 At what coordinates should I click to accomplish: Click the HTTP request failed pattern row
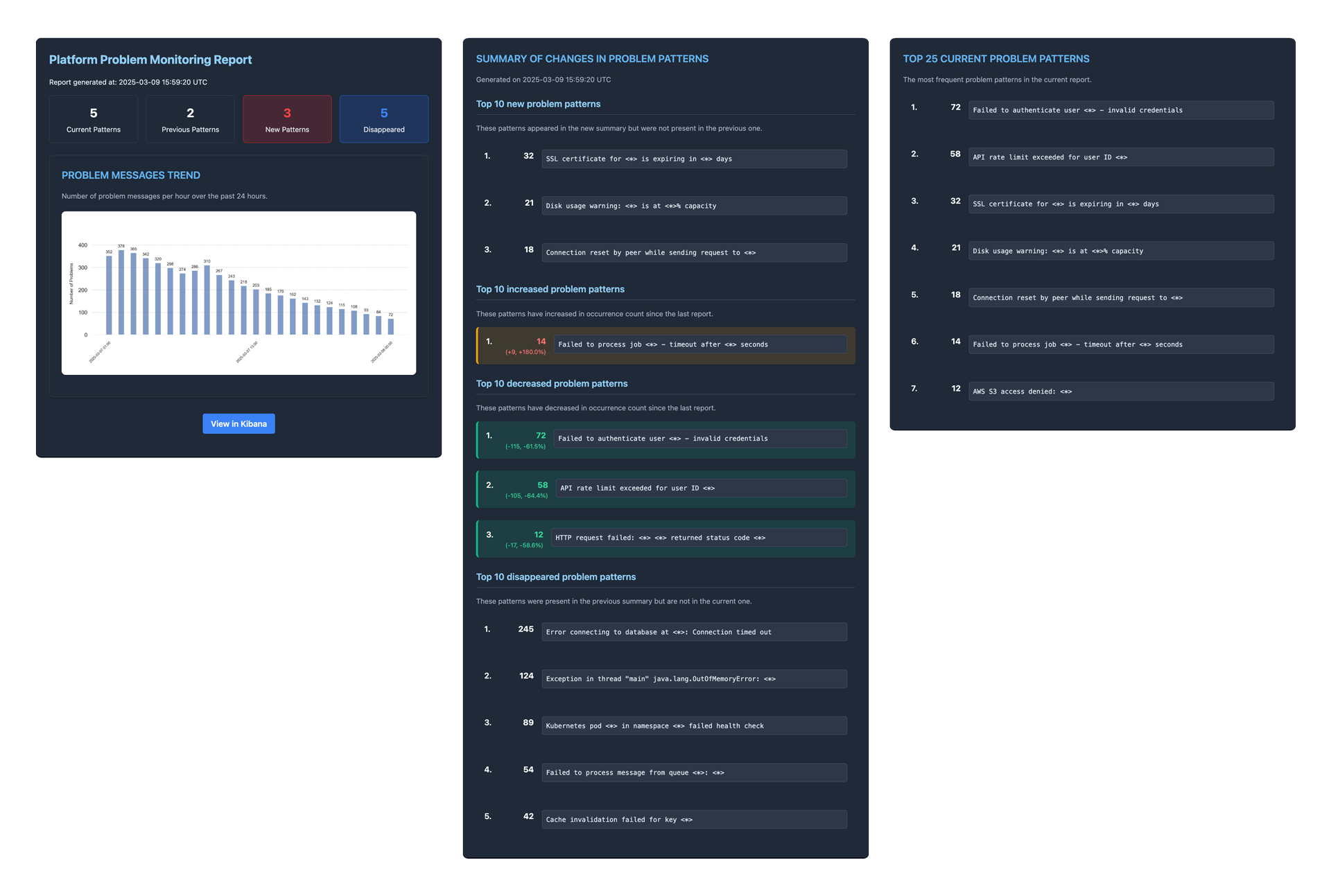click(699, 538)
